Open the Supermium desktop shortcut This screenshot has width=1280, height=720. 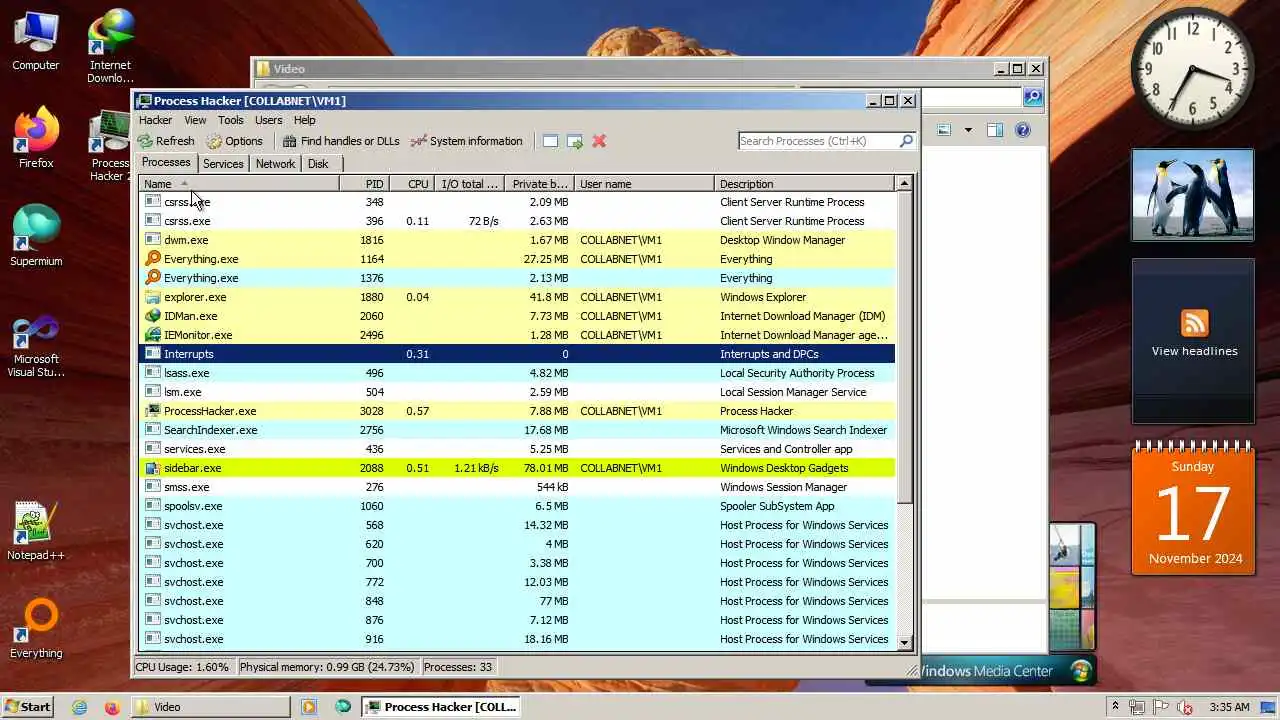tap(36, 236)
